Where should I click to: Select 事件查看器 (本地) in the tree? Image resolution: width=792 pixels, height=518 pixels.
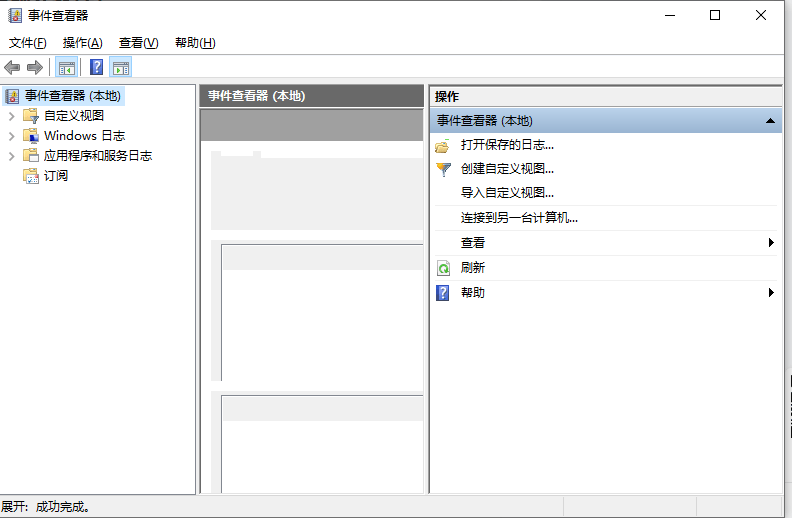(x=73, y=96)
